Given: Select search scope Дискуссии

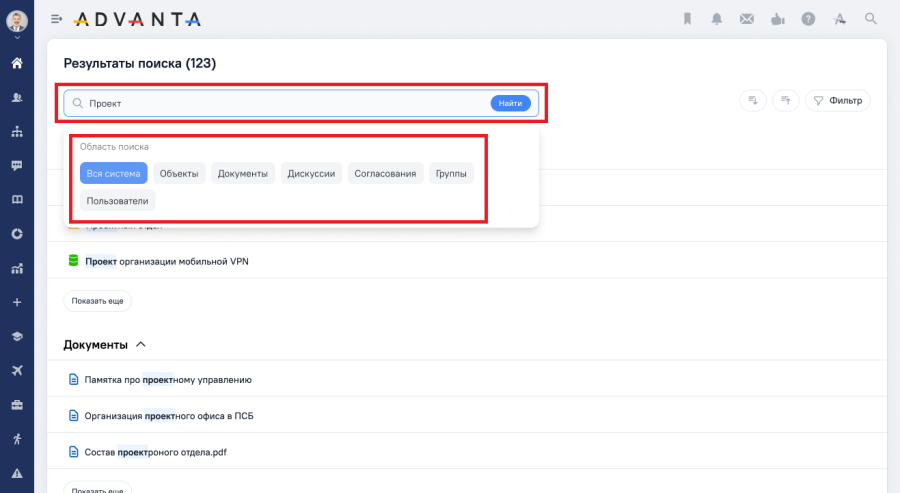Looking at the screenshot, I should (311, 173).
